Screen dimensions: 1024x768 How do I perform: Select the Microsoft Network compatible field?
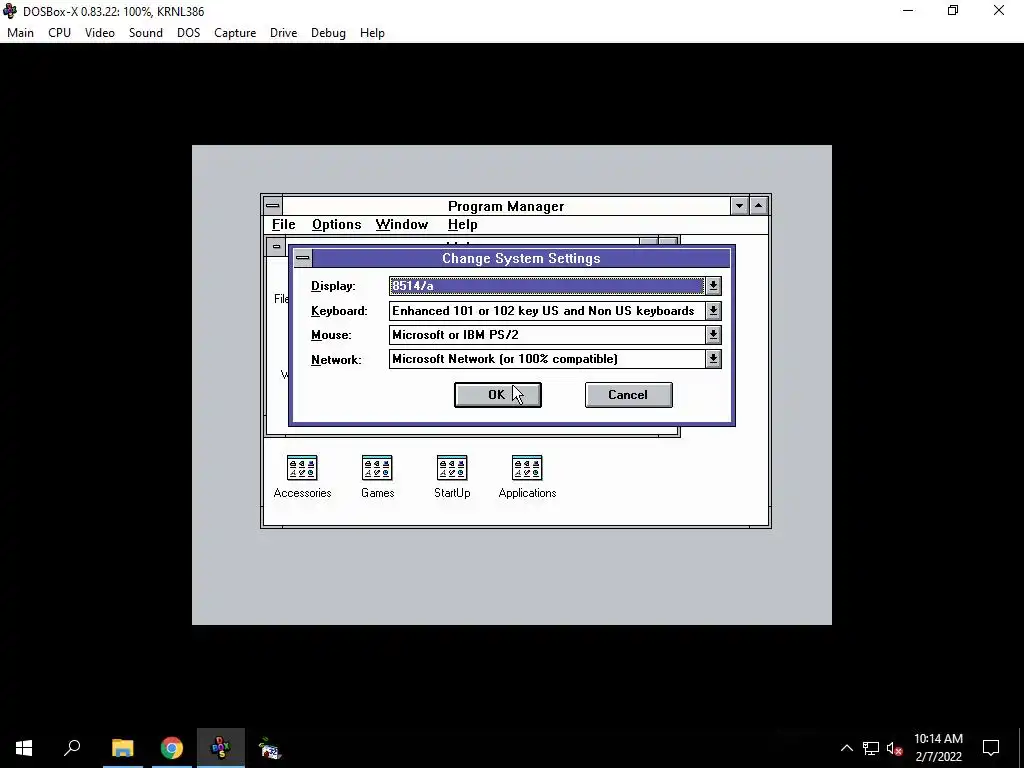(x=547, y=359)
